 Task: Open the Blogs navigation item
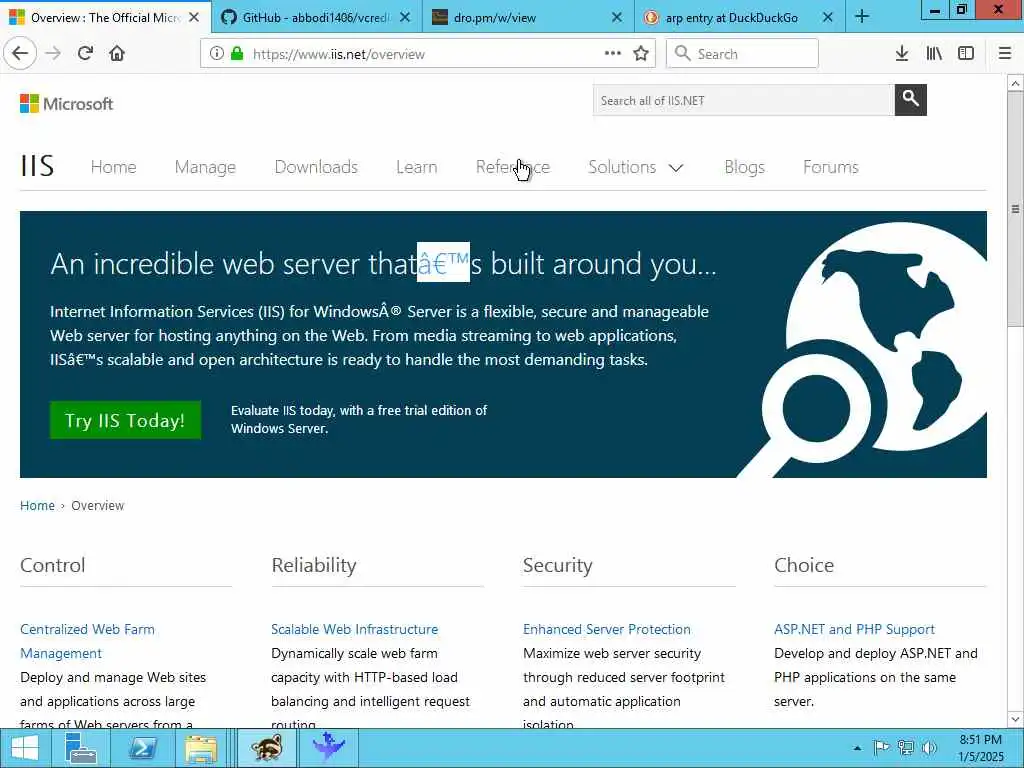[x=744, y=167]
